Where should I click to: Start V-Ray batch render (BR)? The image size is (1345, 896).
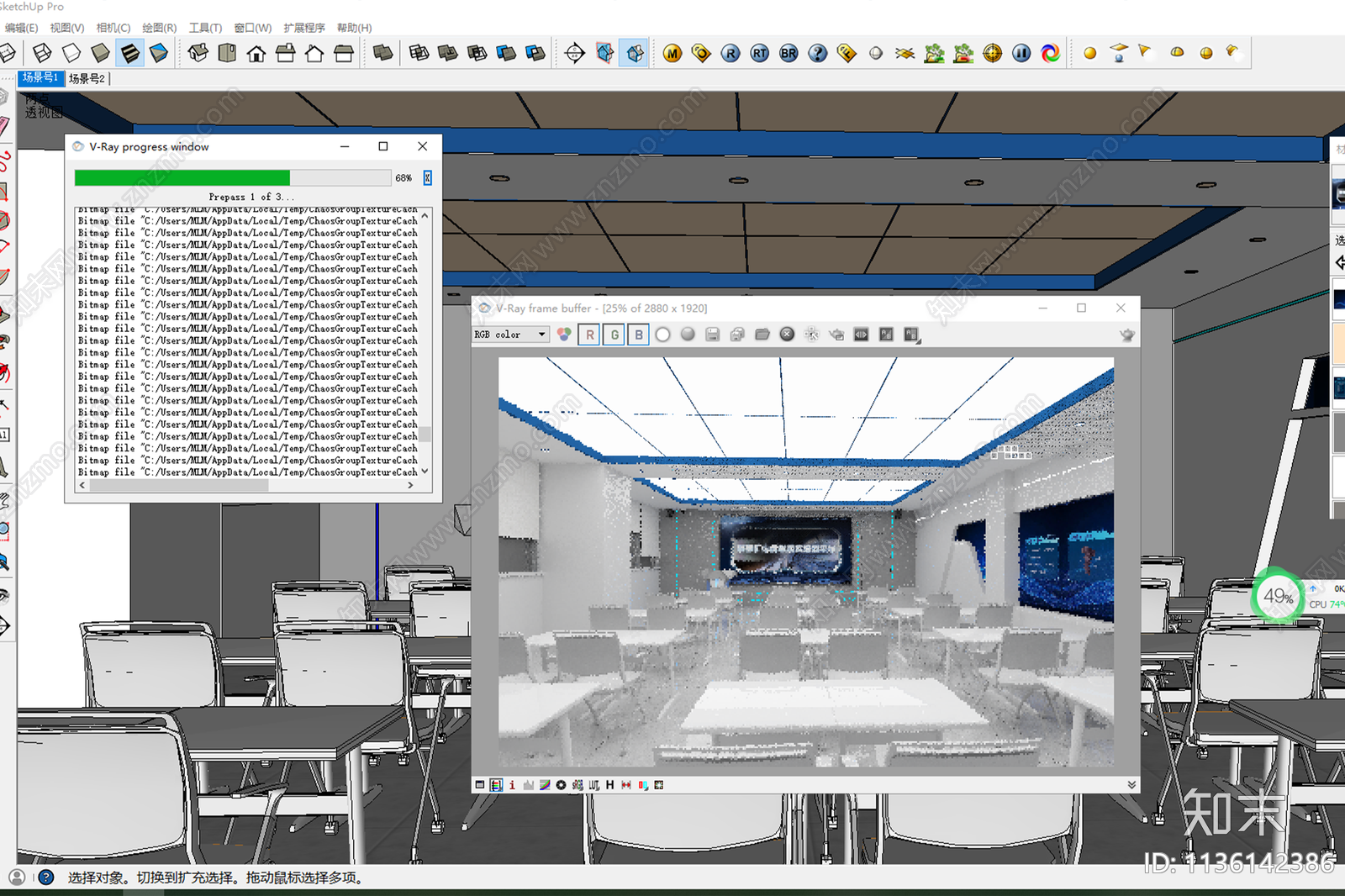click(789, 53)
